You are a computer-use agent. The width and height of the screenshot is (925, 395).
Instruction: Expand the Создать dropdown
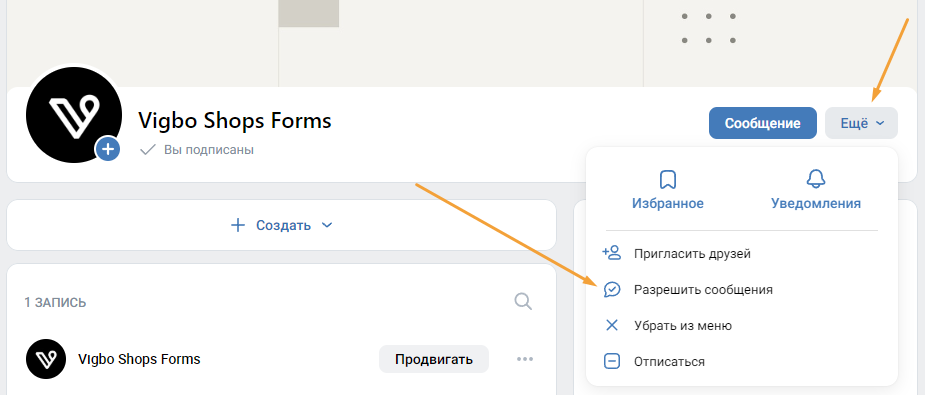(x=281, y=225)
